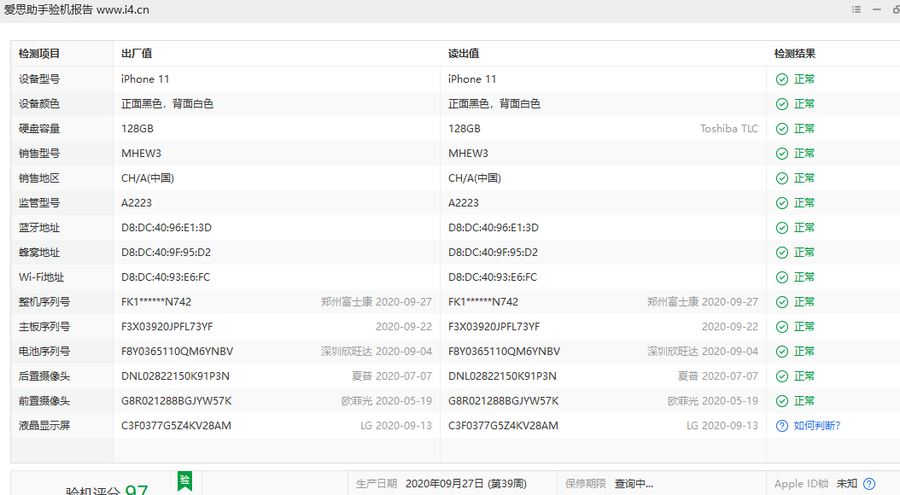Click green check icon in 蜂窝地址 row
Screen dimensions: 900x495
point(782,252)
